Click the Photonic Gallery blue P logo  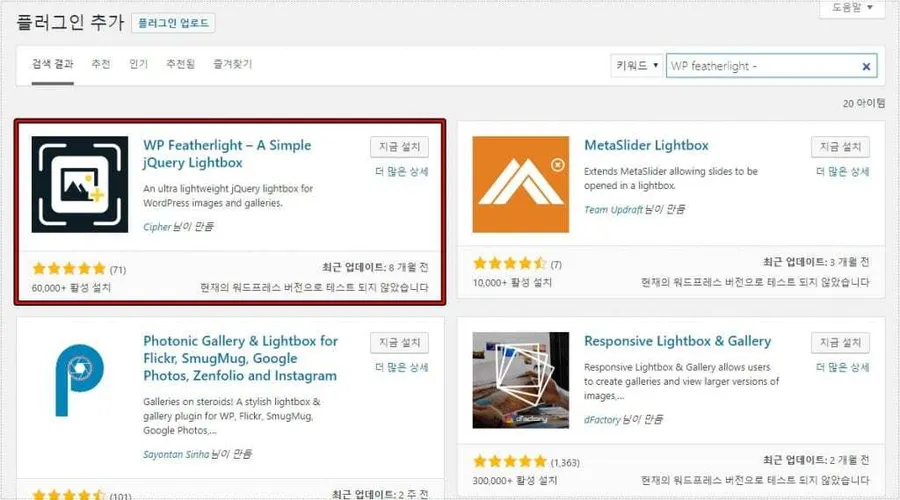pos(80,380)
